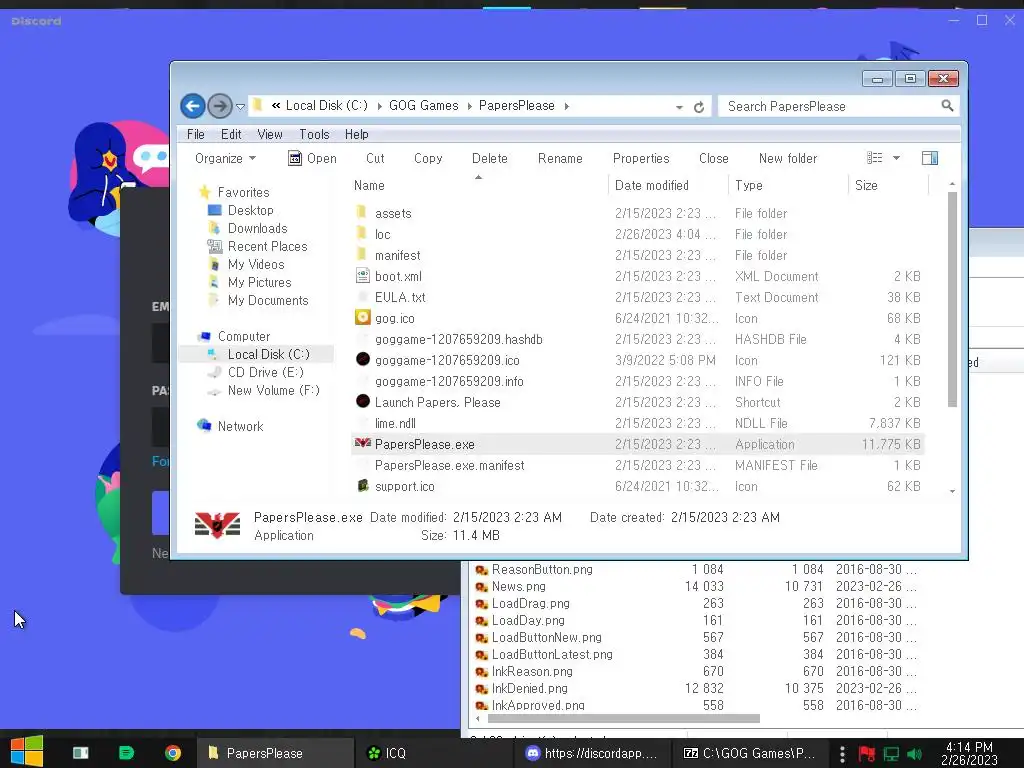
Task: Select News.png in the archive window
Action: coord(519,586)
